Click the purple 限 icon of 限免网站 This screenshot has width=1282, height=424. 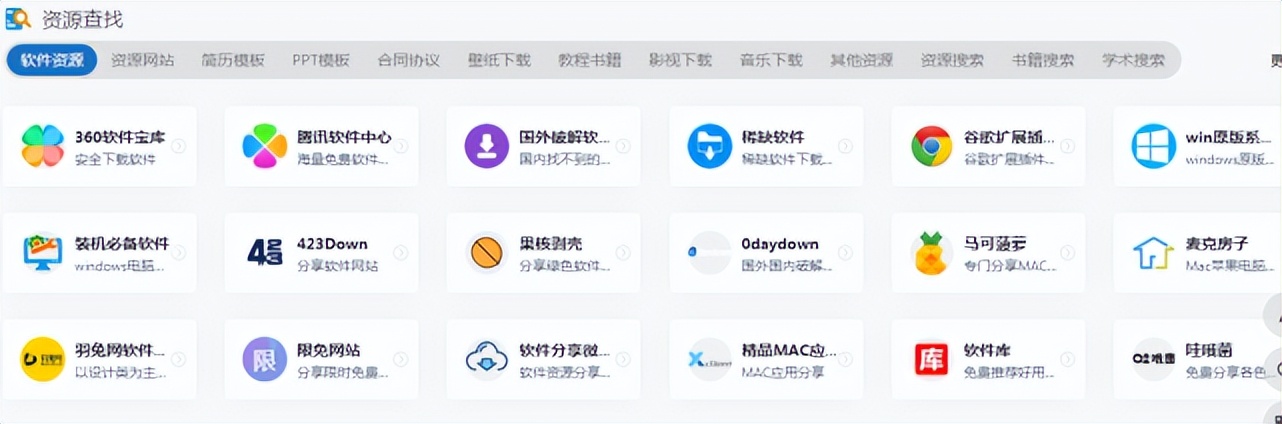tap(265, 359)
